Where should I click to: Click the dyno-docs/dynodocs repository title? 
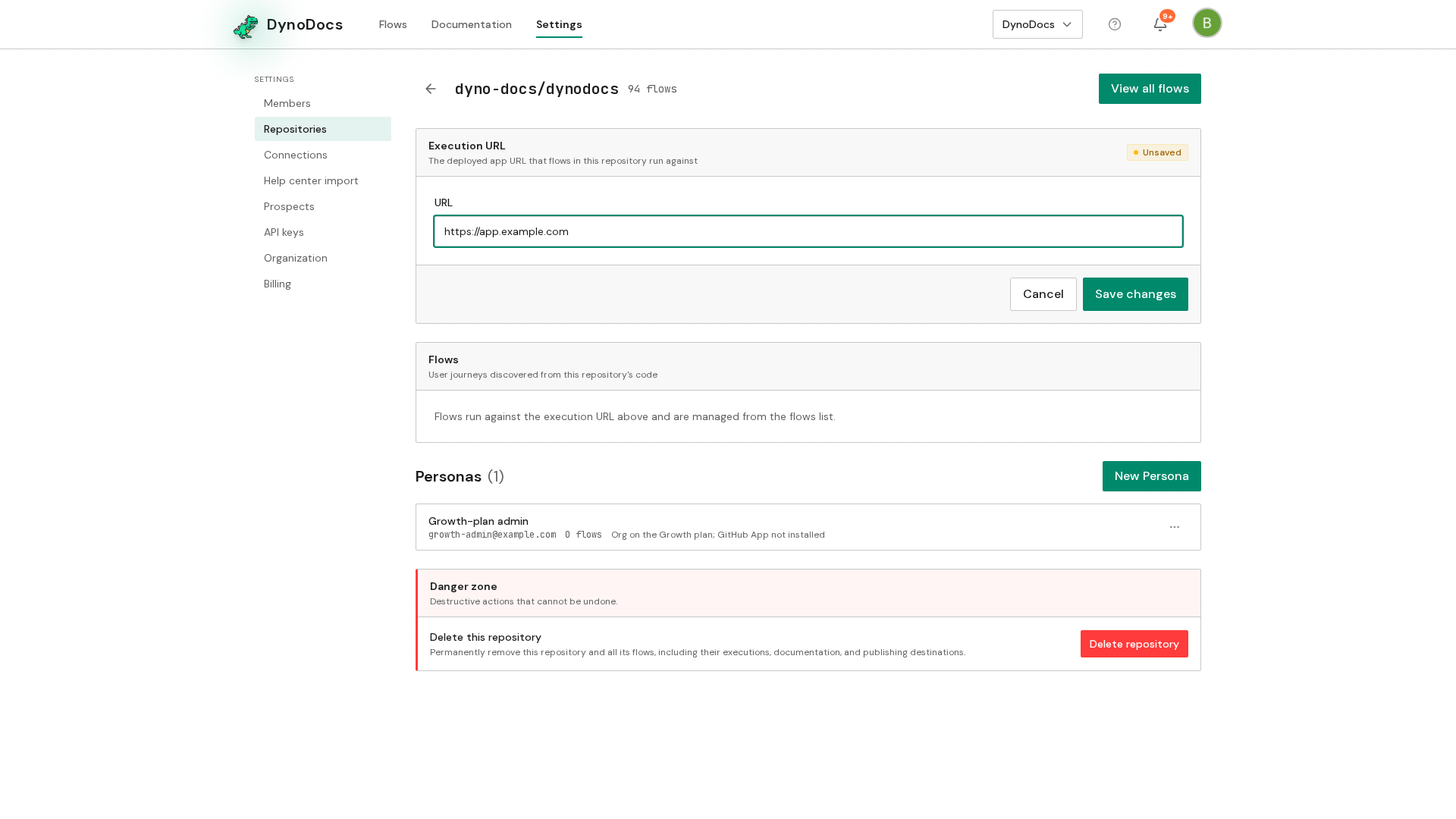[537, 89]
